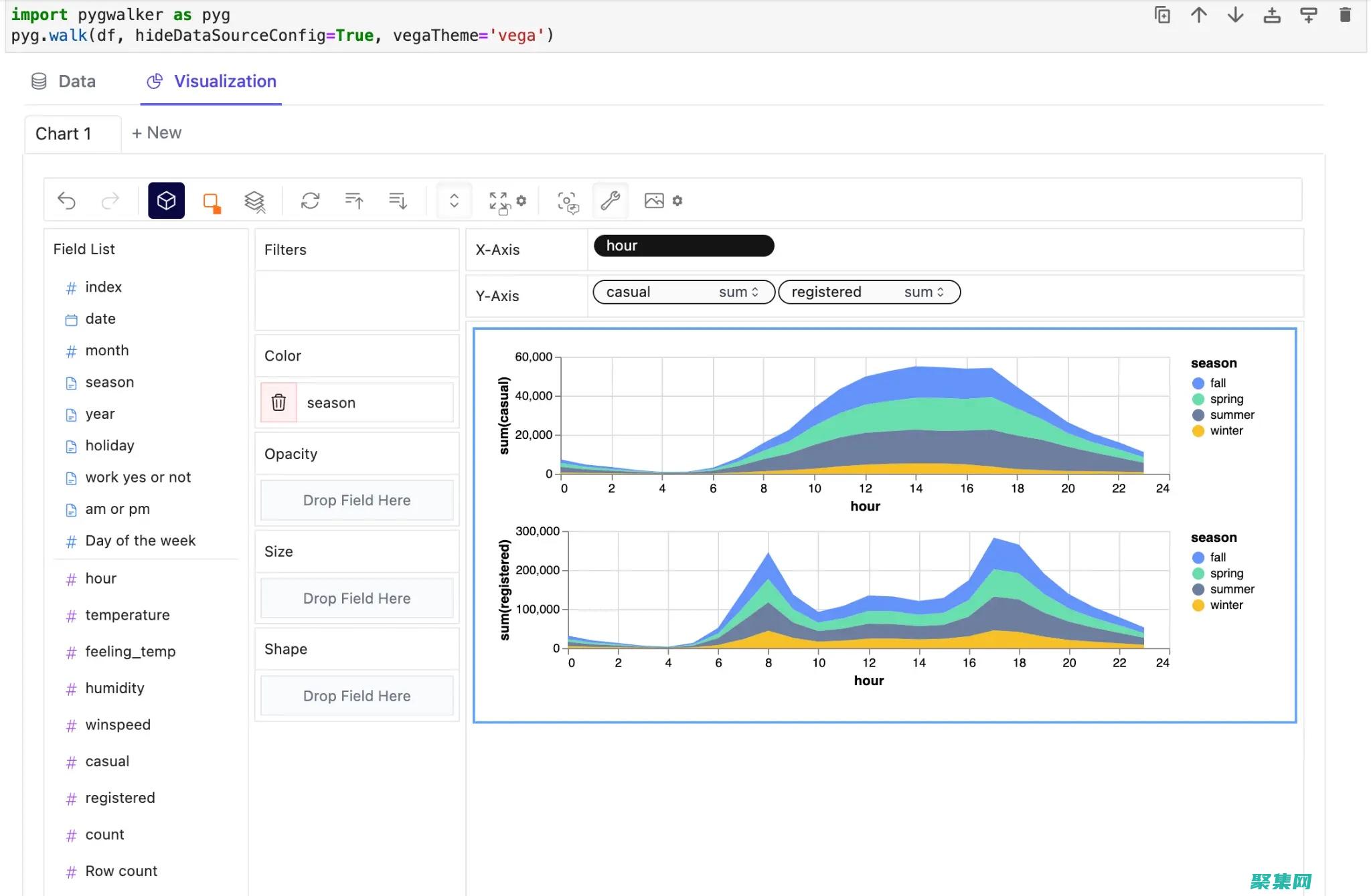Screen dimensions: 1371x896
Task: Click the filter rows left icon
Action: (x=353, y=199)
